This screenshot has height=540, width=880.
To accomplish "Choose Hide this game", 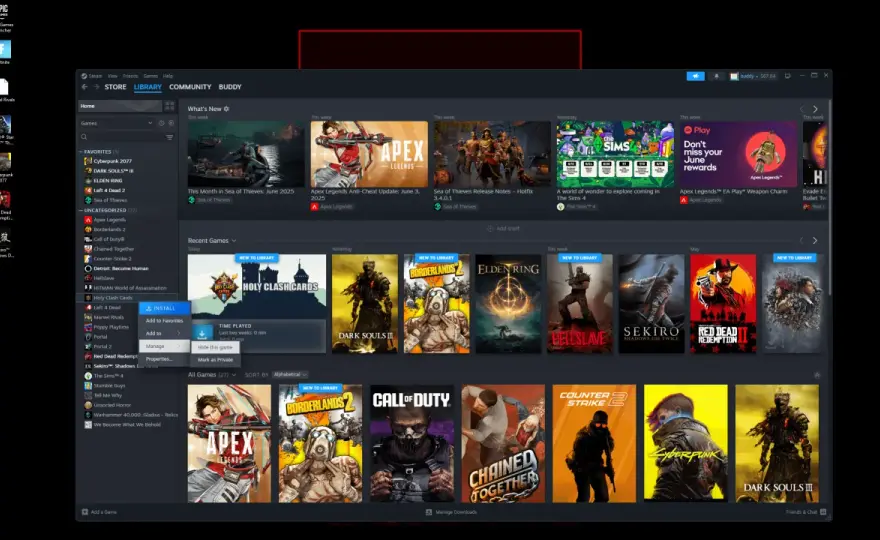I will pos(216,347).
